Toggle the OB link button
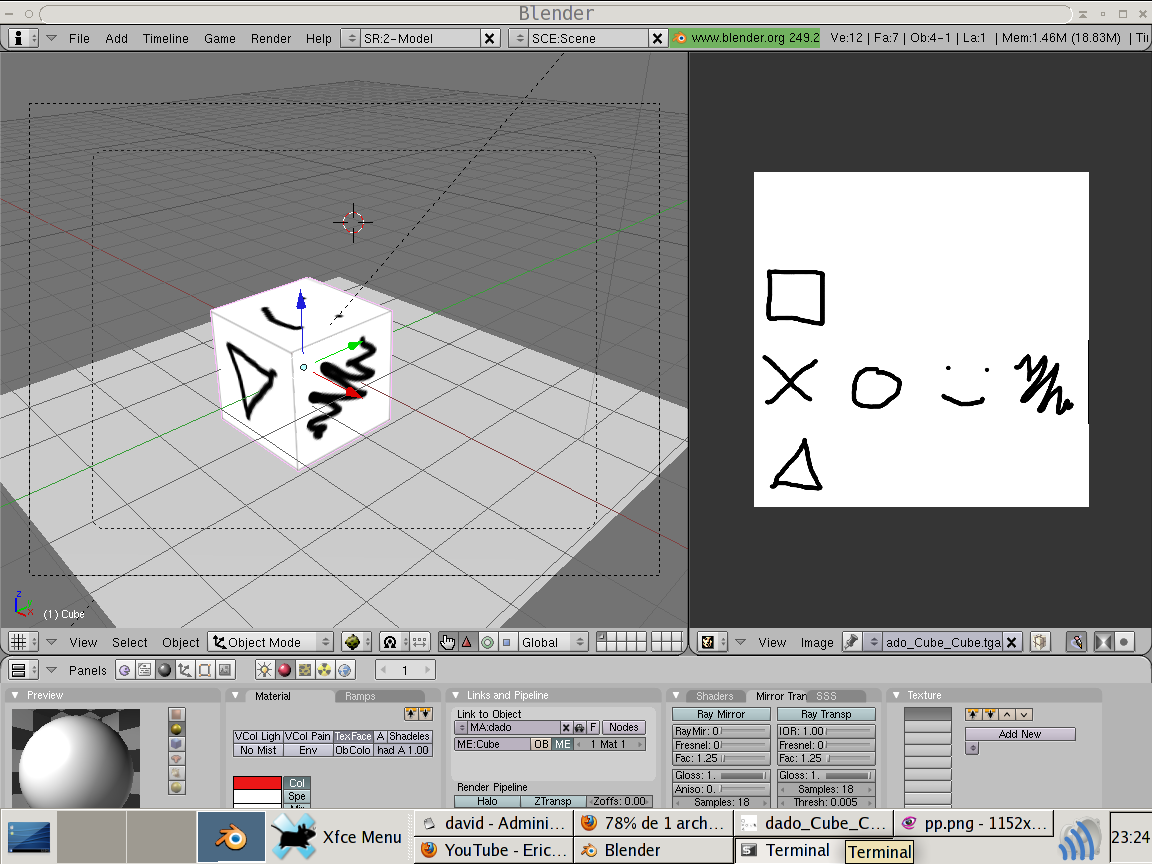1152x864 pixels. point(541,744)
